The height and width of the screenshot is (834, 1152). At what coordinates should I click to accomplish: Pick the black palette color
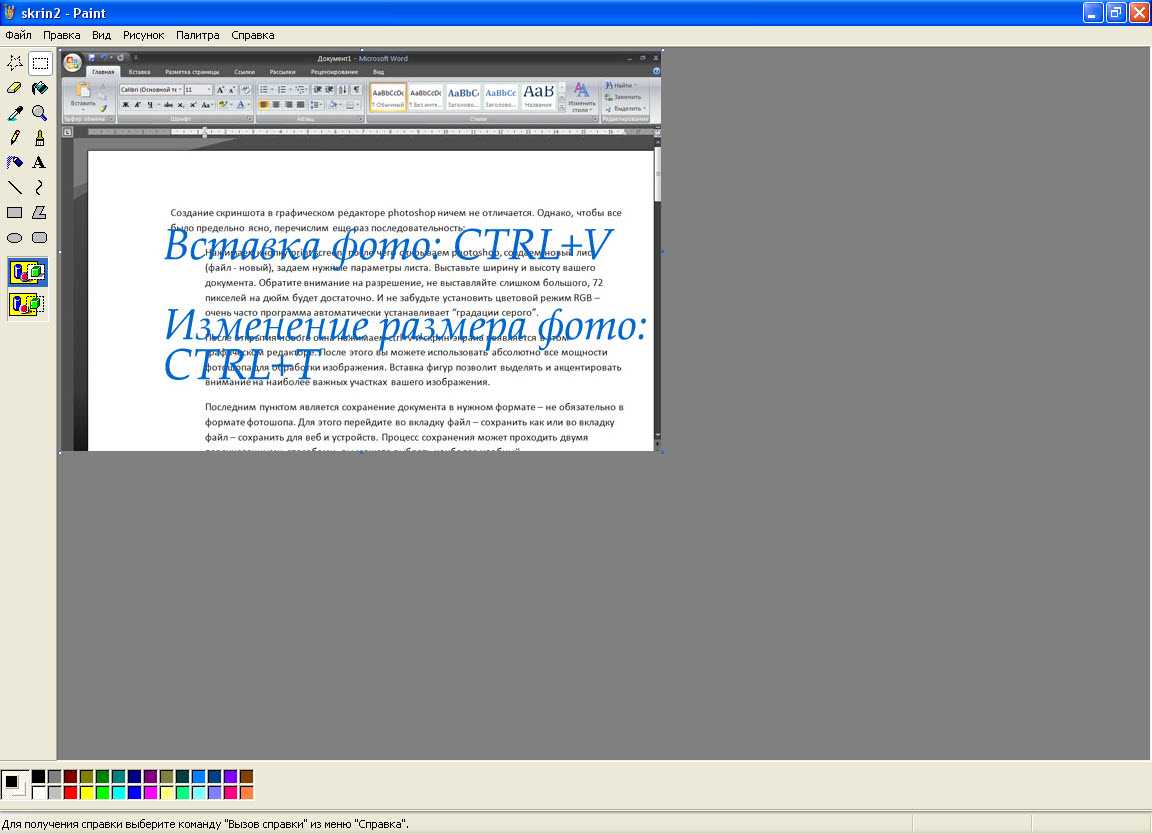click(x=38, y=777)
